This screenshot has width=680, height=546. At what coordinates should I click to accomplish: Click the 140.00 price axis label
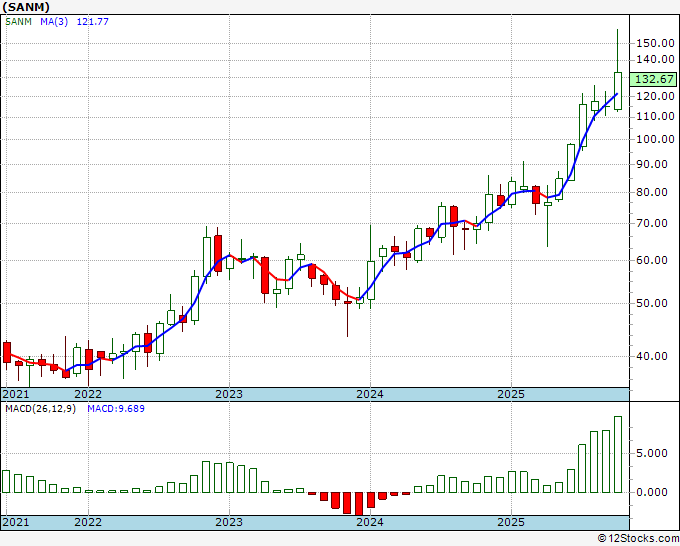pyautogui.click(x=655, y=59)
